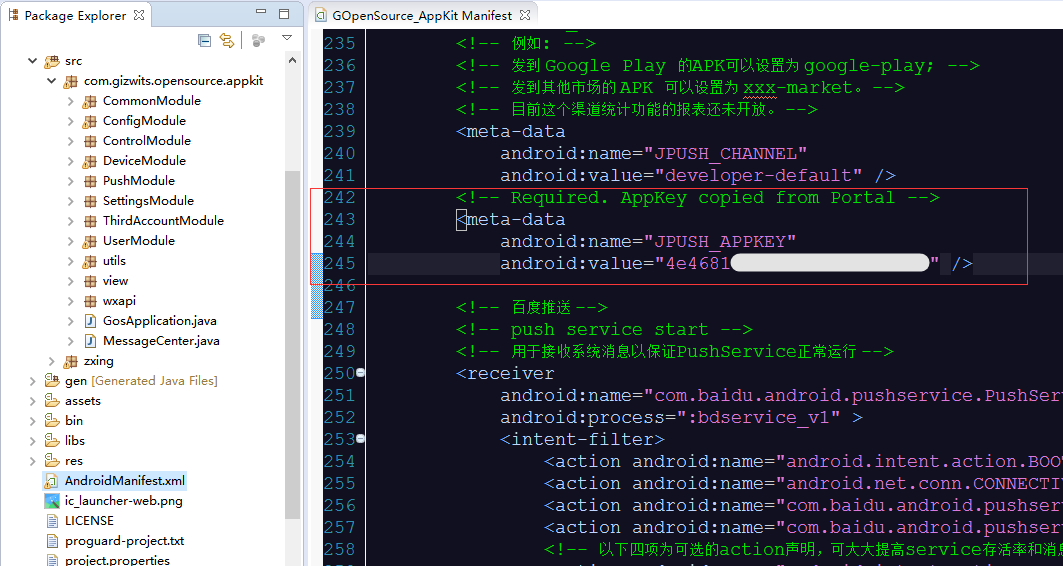Expand the CommonModule package
The height and width of the screenshot is (566, 1063).
point(71,101)
